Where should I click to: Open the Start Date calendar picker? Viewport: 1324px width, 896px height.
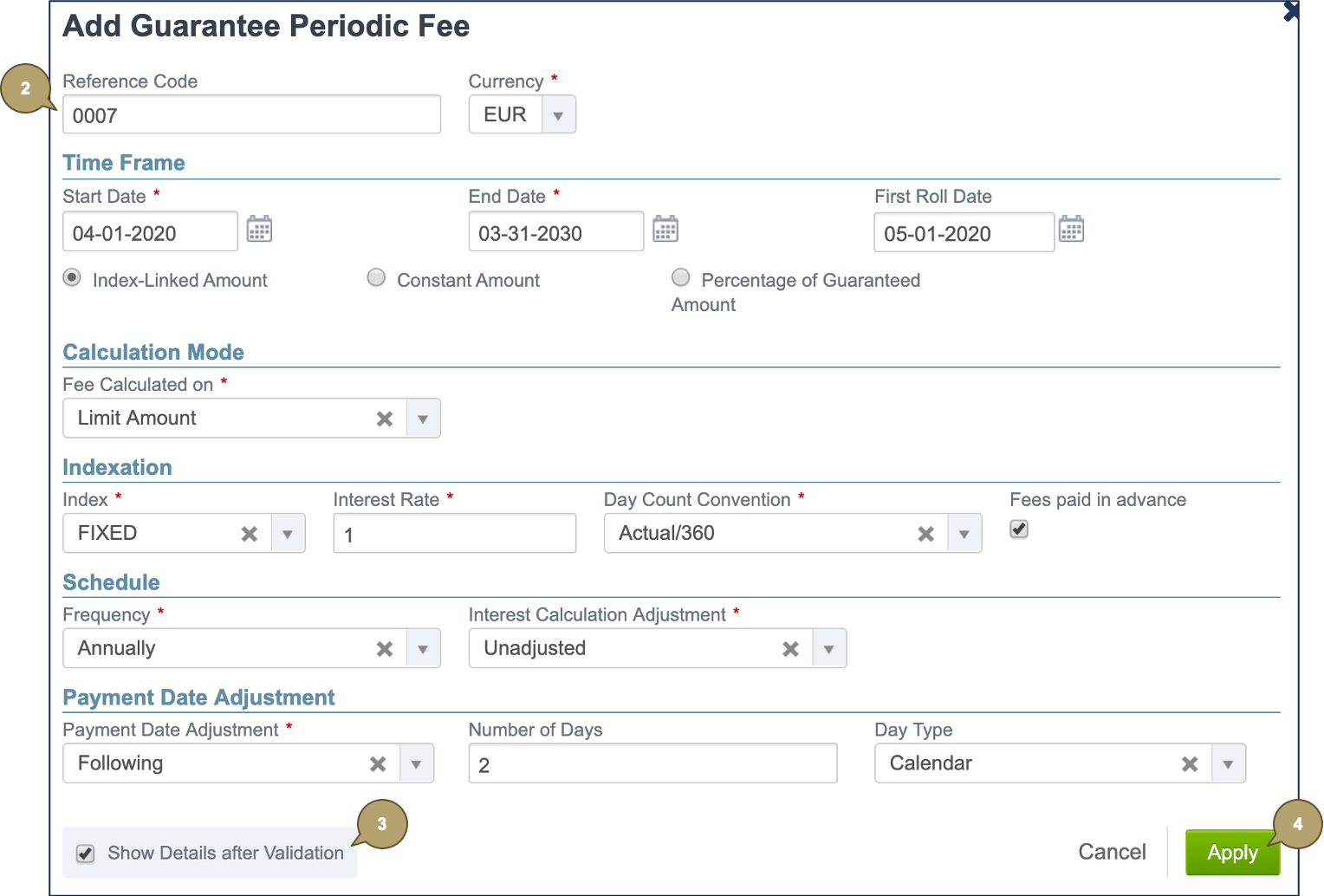[259, 230]
